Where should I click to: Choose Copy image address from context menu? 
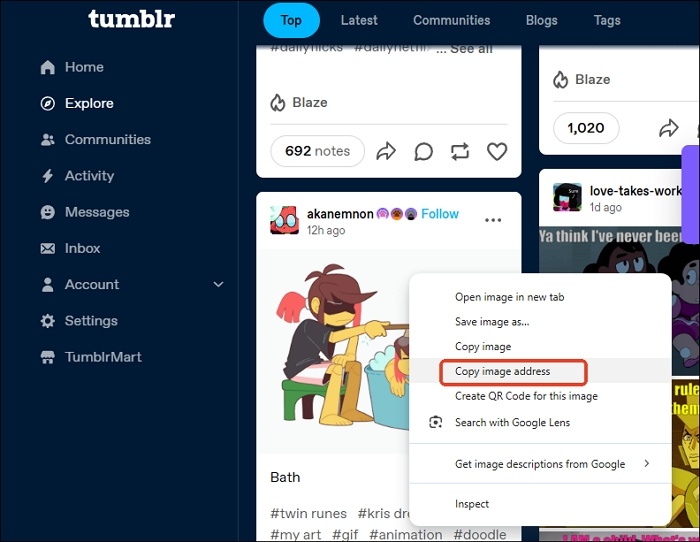503,371
